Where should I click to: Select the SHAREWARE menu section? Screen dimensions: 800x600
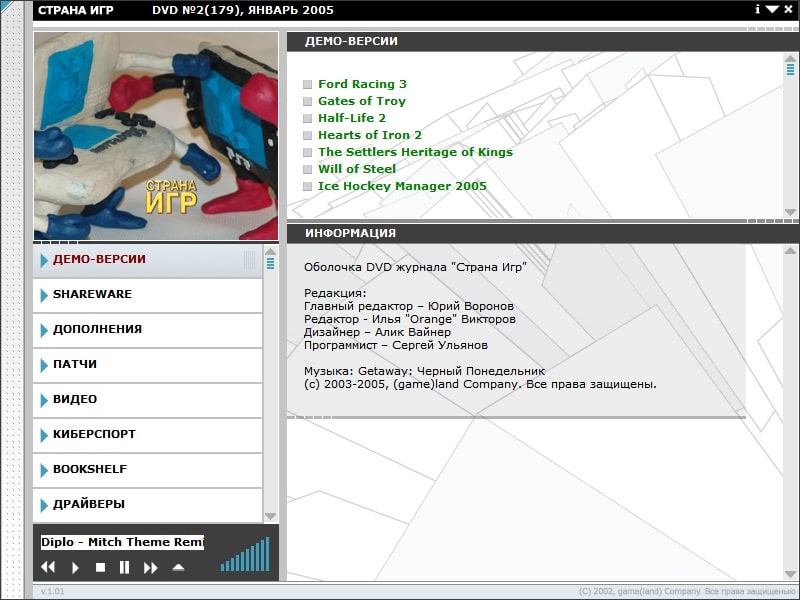(147, 295)
